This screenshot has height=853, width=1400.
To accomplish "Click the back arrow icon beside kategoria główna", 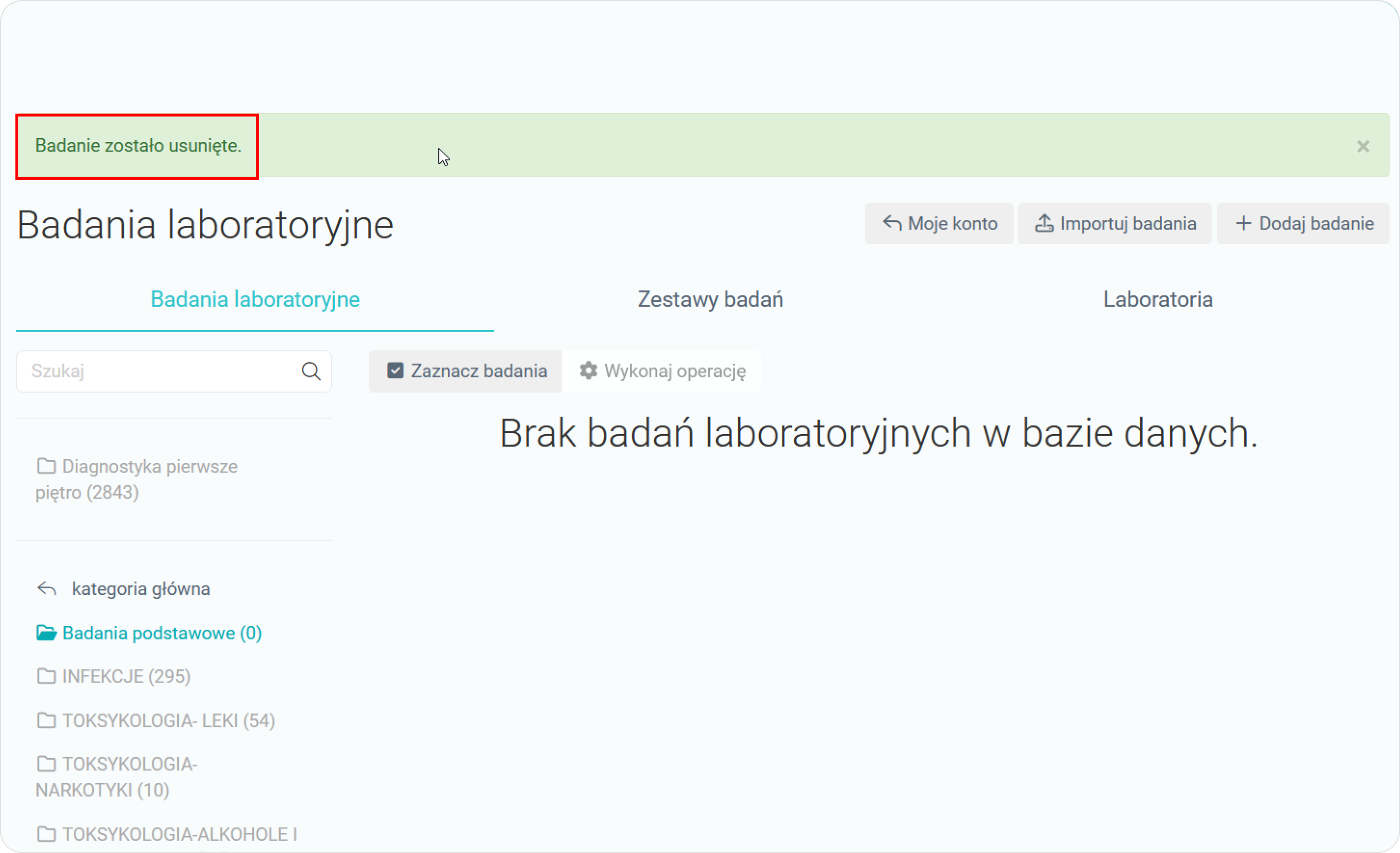I will tap(47, 589).
